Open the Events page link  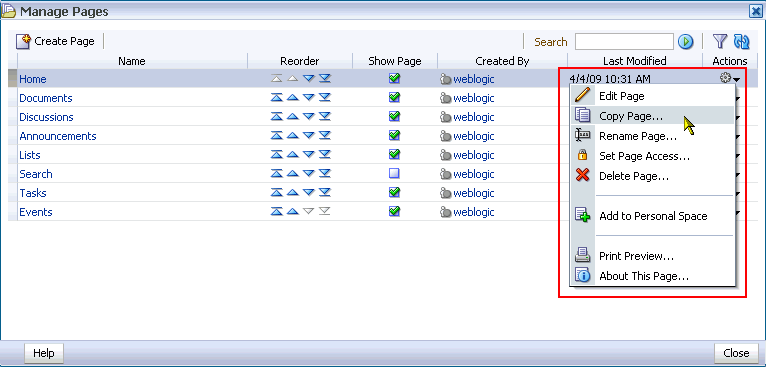coord(36,212)
